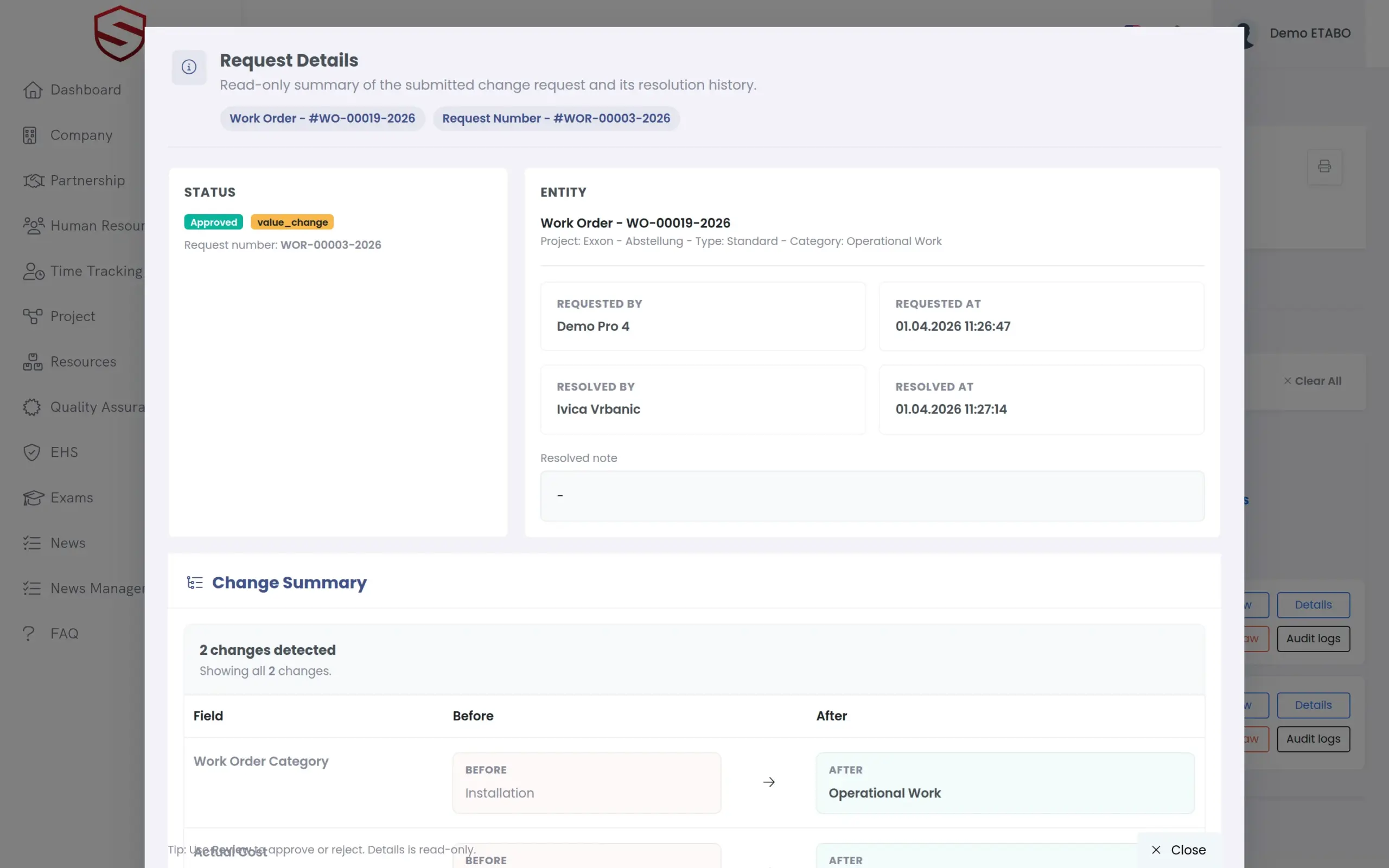Click the lower Details button
This screenshot has height=868, width=1389.
(x=1313, y=706)
